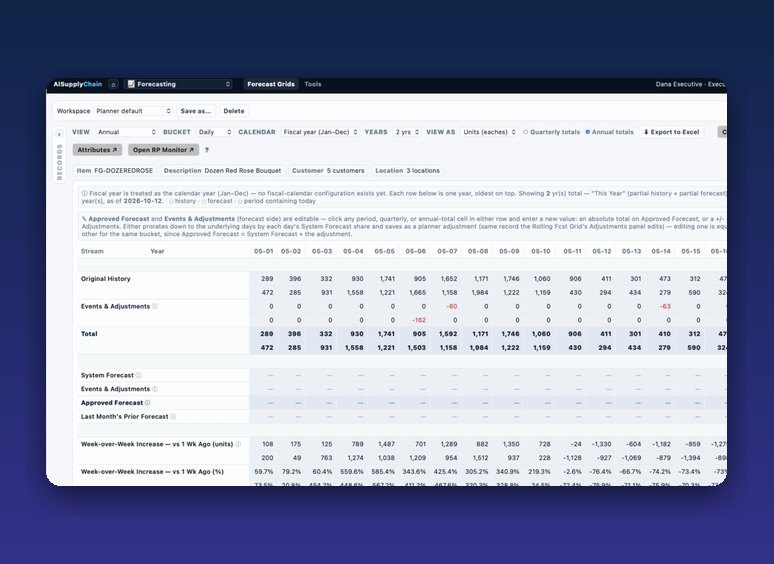Click the Forecasting chart icon
This screenshot has width=774, height=564.
tap(131, 84)
